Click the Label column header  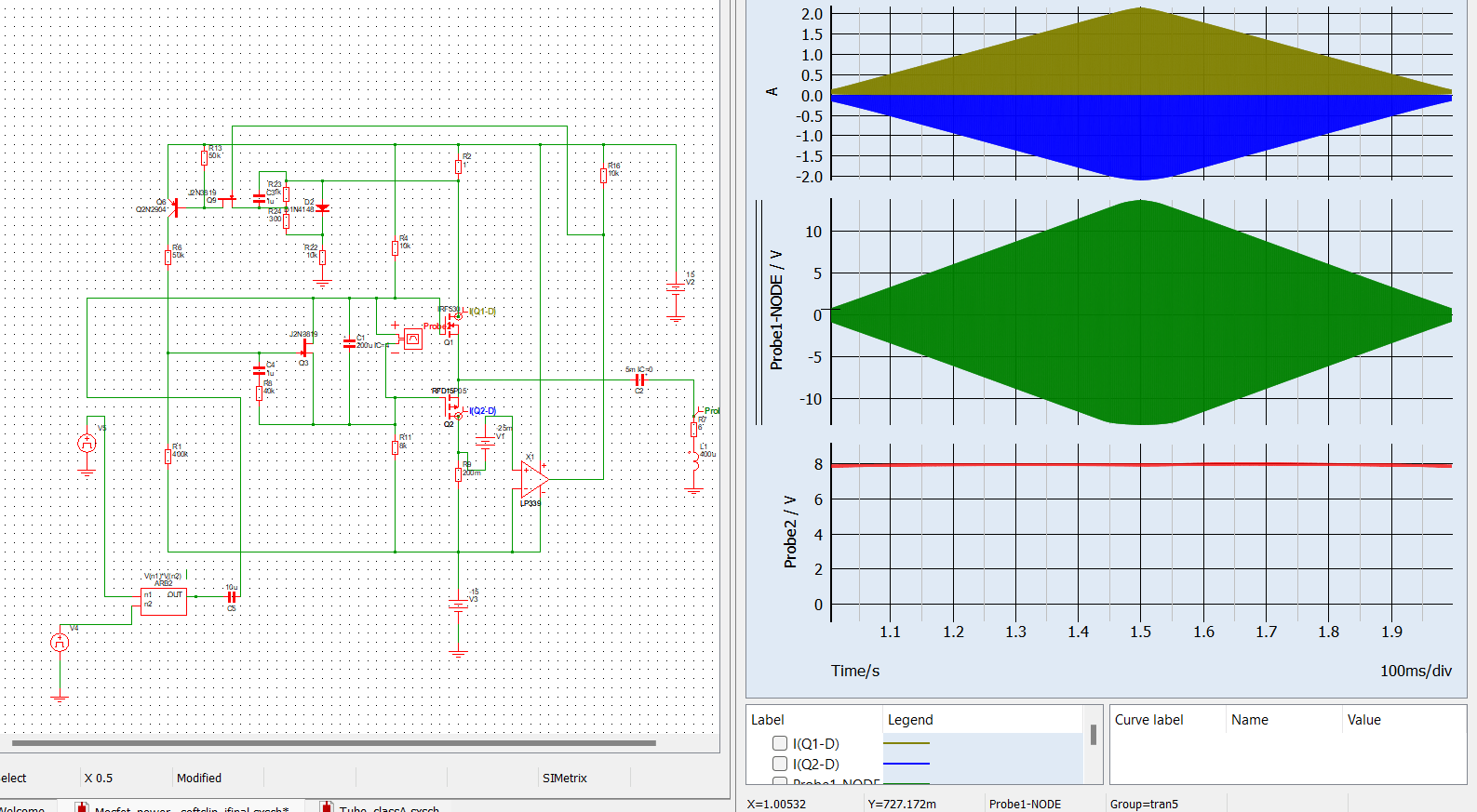click(x=768, y=720)
